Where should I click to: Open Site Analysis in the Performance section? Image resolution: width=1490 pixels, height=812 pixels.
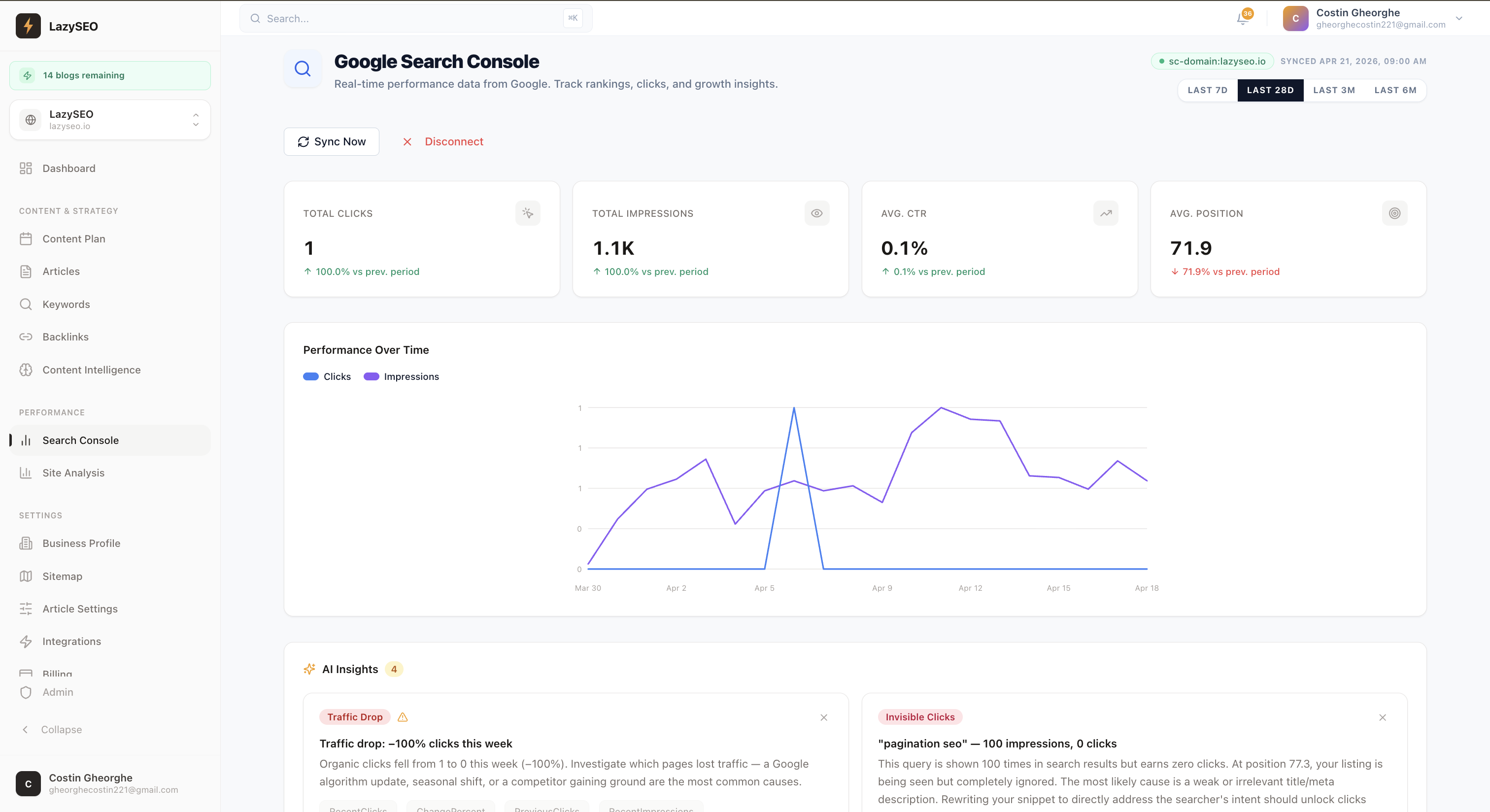[72, 473]
